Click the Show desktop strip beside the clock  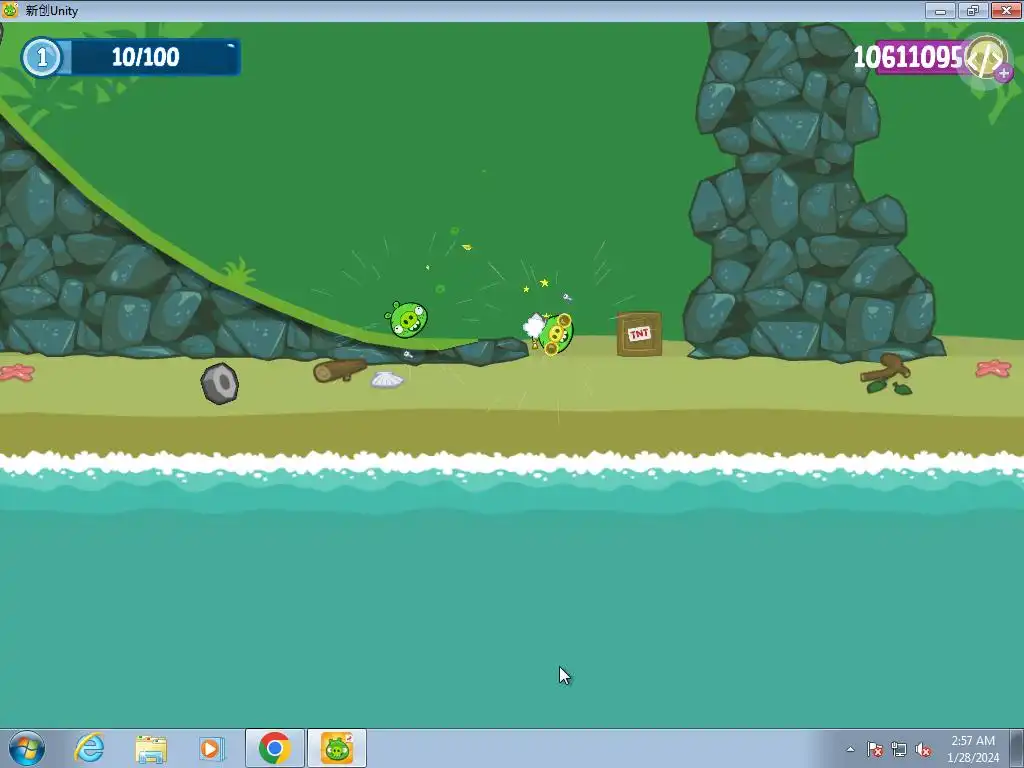click(1018, 748)
